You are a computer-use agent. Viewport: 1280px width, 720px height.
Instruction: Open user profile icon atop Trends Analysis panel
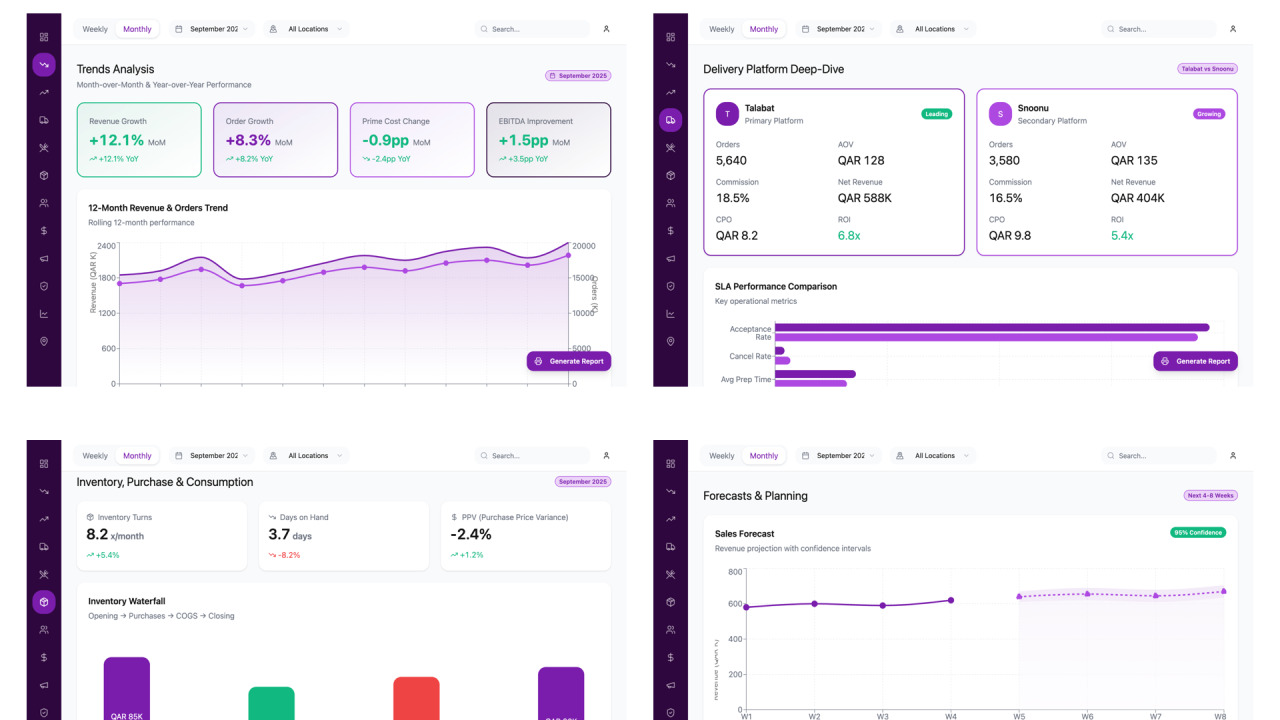pyautogui.click(x=606, y=29)
